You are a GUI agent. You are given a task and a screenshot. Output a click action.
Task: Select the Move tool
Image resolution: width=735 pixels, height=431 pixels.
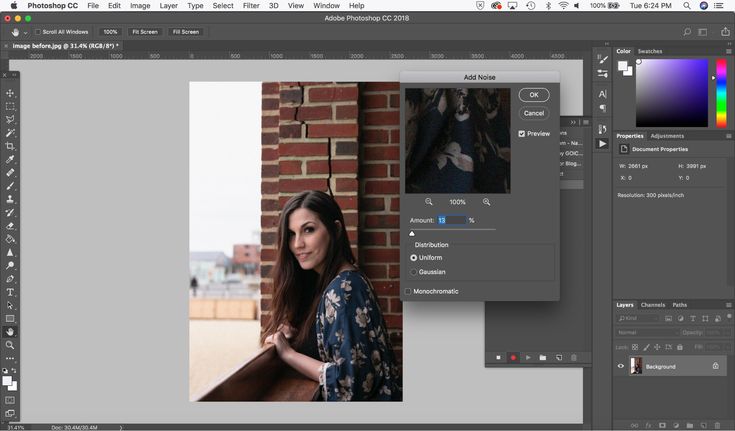(10, 93)
